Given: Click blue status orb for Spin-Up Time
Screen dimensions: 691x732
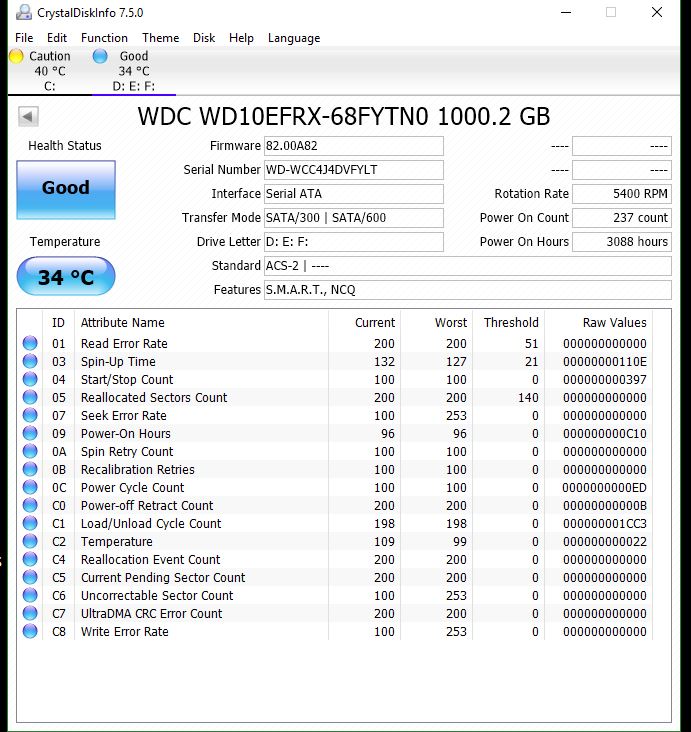Looking at the screenshot, I should [x=30, y=361].
